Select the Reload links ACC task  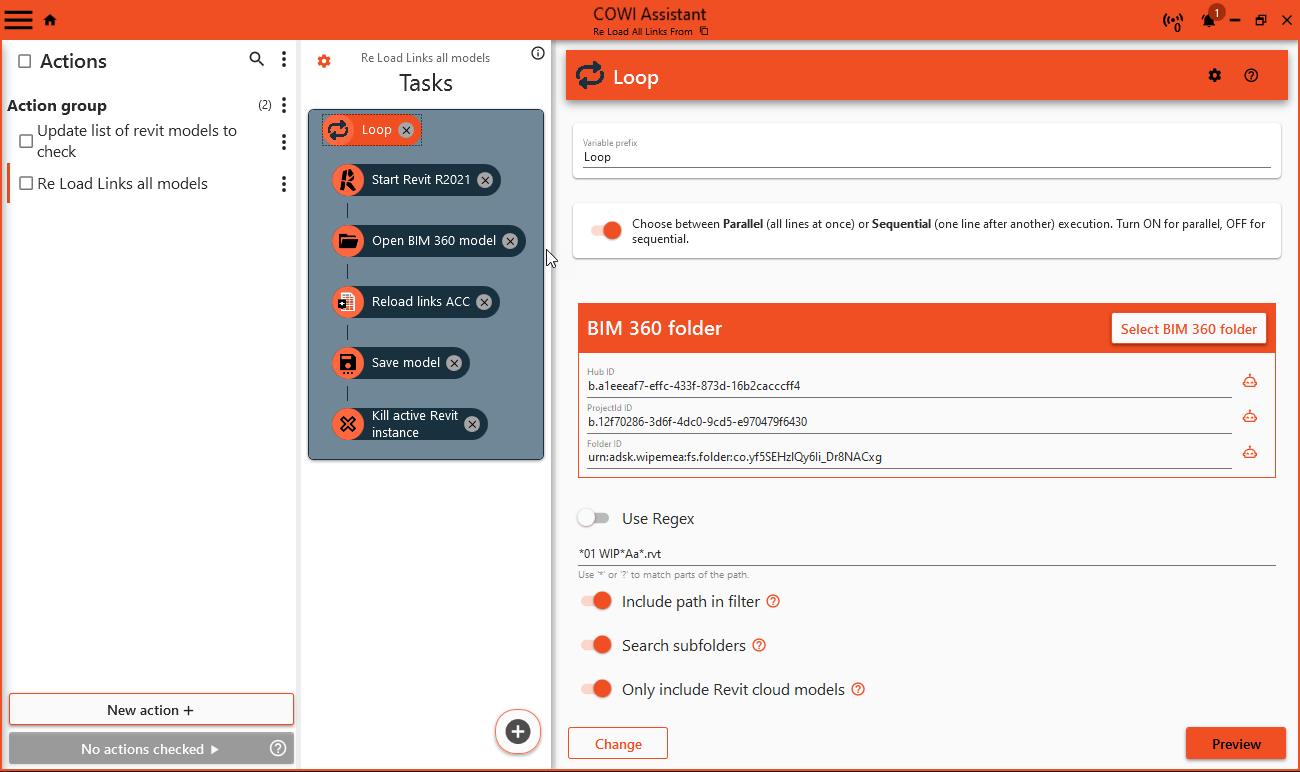coord(420,302)
